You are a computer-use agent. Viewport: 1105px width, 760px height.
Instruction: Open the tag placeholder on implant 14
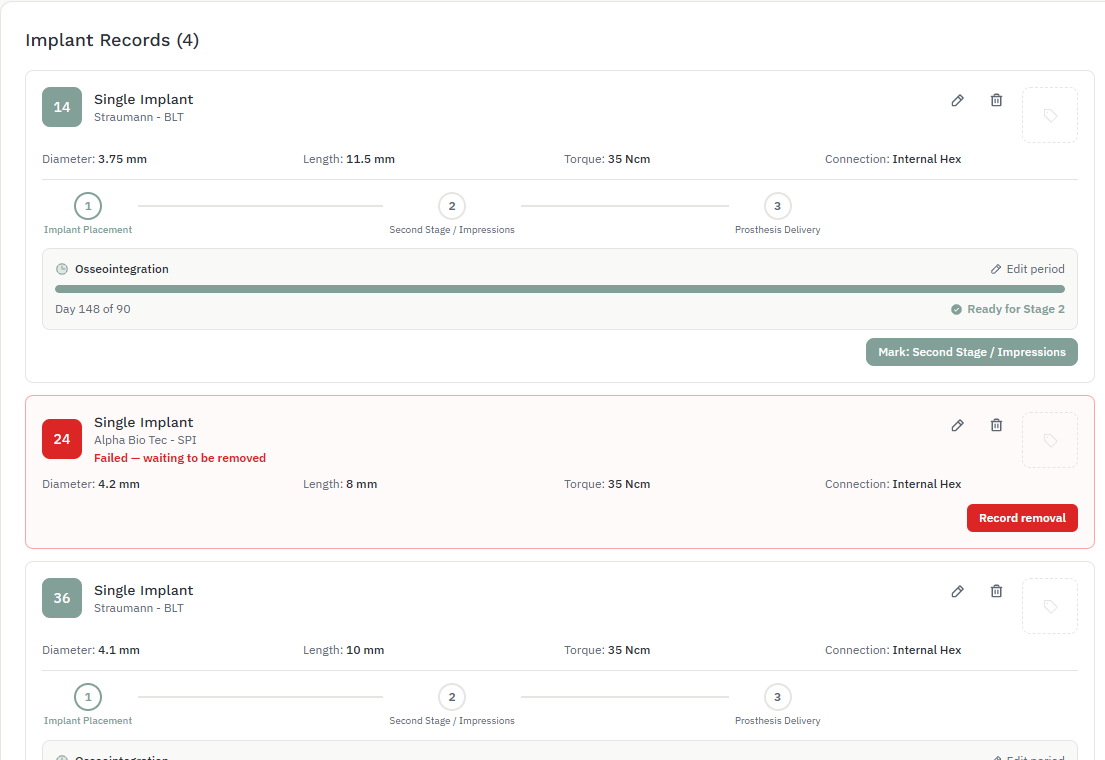tap(1049, 115)
